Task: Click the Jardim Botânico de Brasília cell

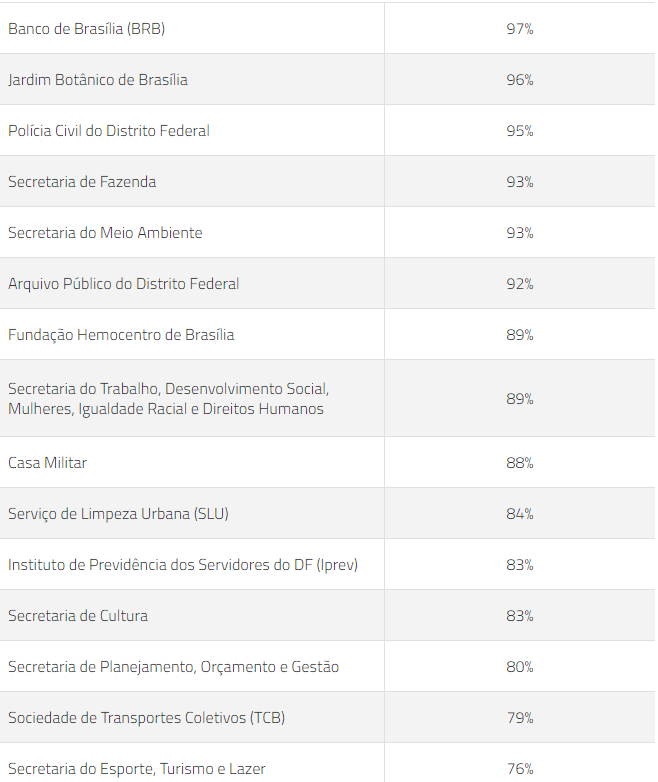Action: coord(192,80)
